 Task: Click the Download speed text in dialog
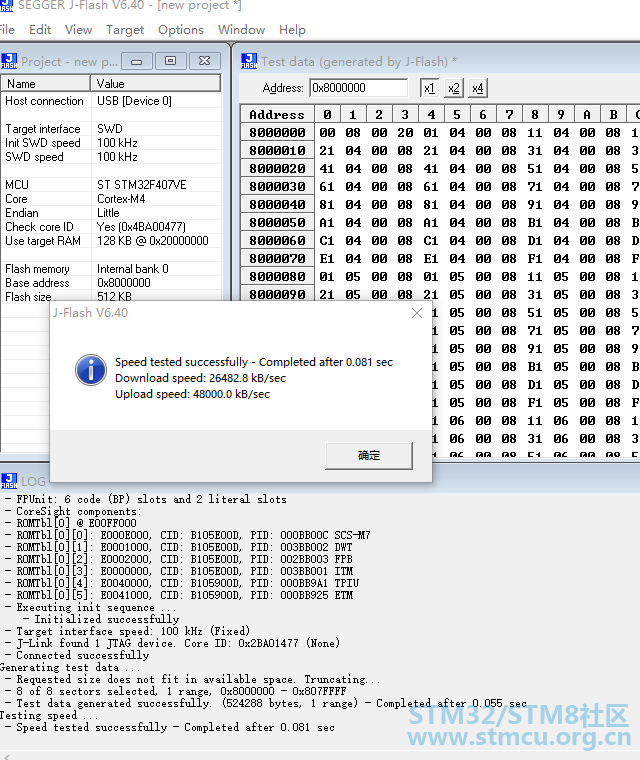click(x=200, y=378)
